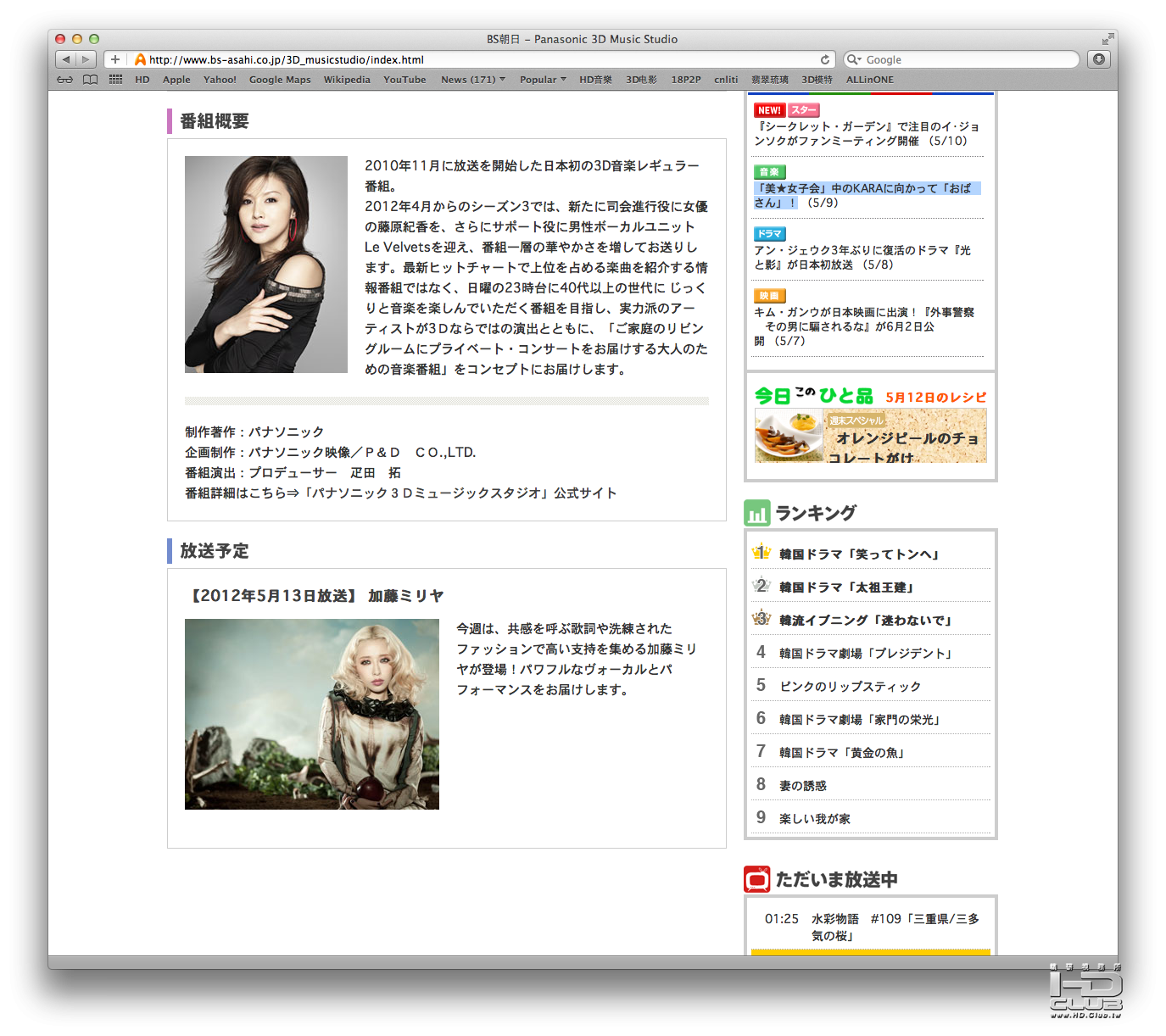Image resolution: width=1166 pixels, height=1036 pixels.
Task: Expand the News (171) bookmarks dropdown
Action: 473,80
